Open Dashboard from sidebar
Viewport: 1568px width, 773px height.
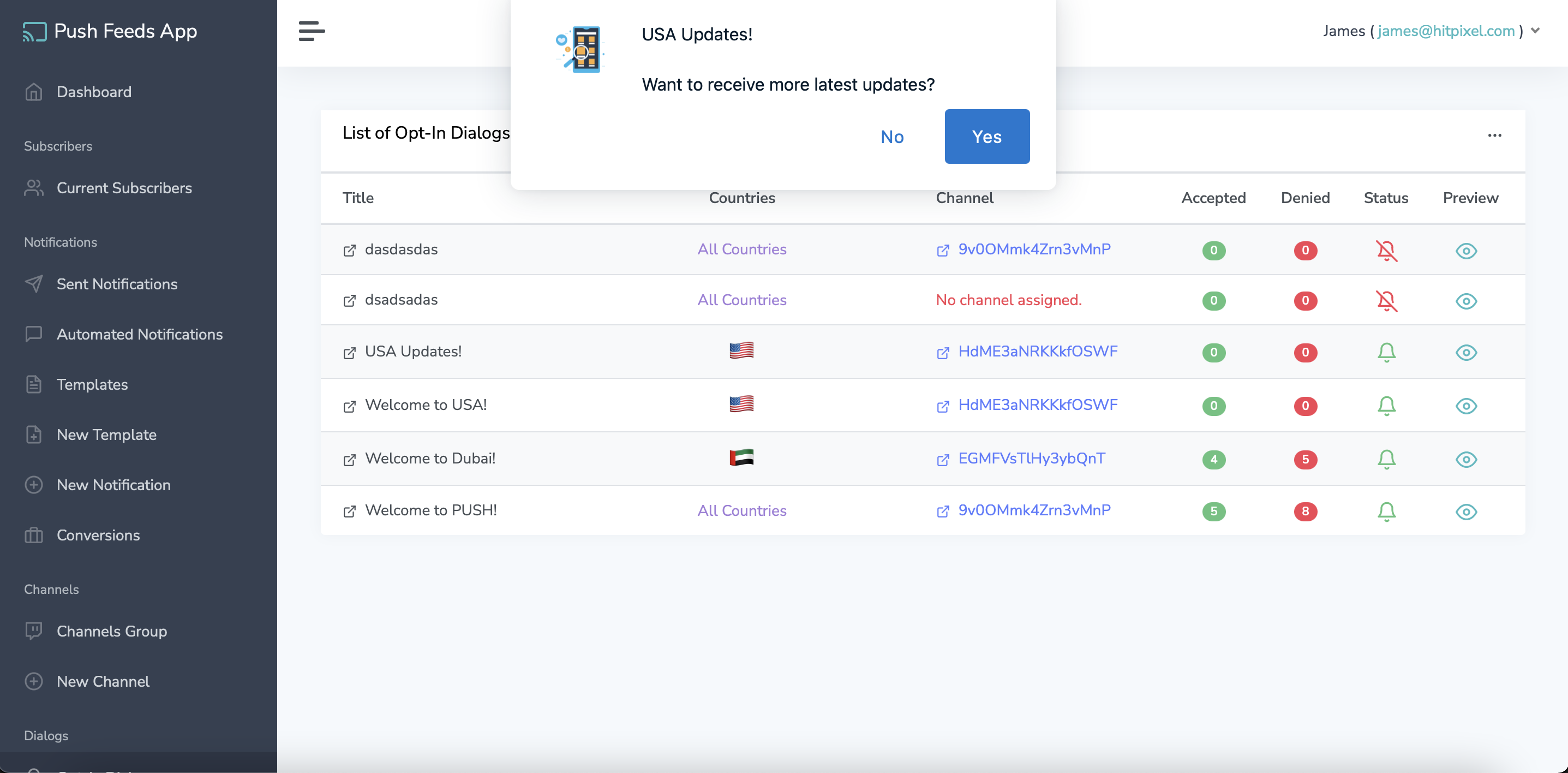94,91
